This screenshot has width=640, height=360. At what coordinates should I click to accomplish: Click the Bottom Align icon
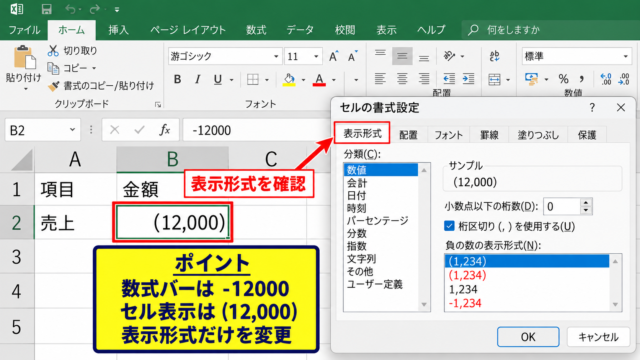click(424, 57)
